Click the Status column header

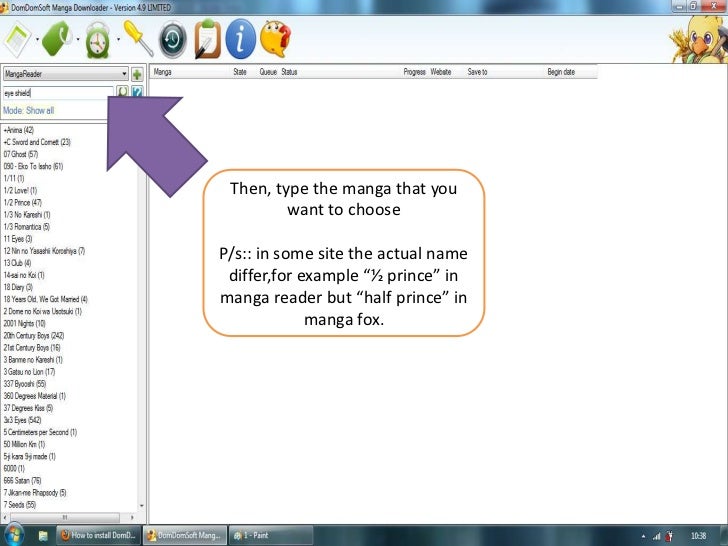tap(289, 72)
